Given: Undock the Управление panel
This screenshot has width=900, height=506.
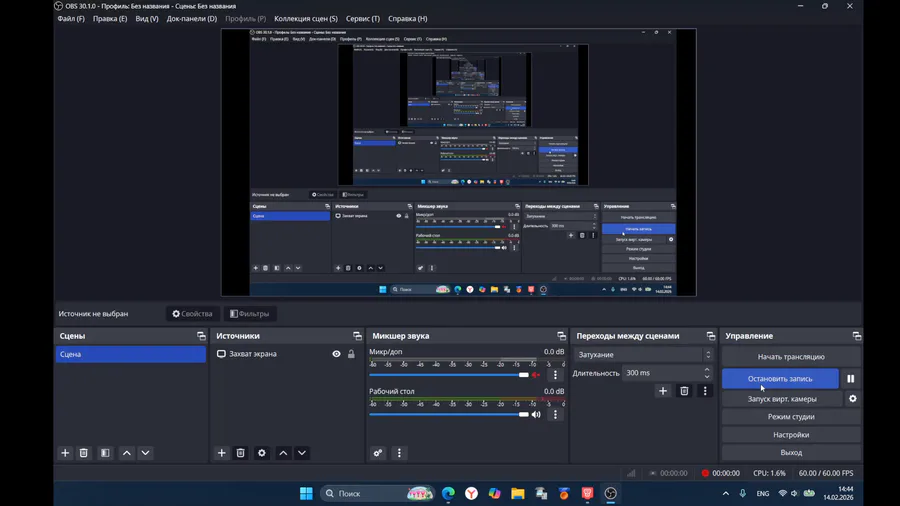Looking at the screenshot, I should pos(856,336).
